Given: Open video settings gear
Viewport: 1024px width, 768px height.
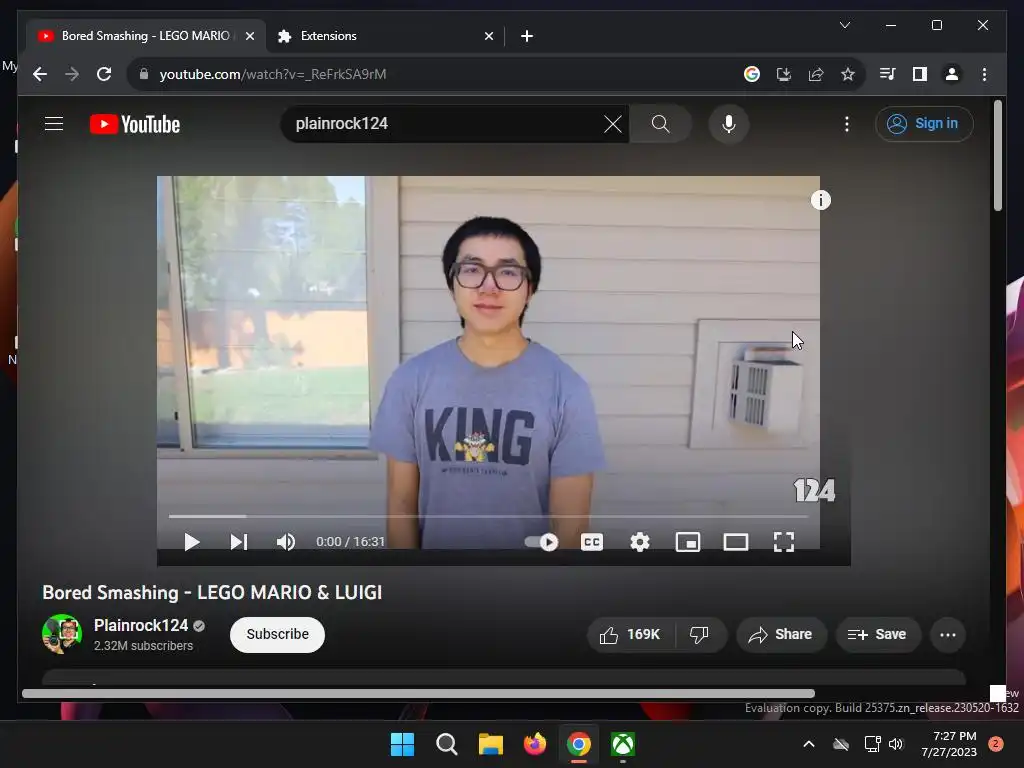Looking at the screenshot, I should coord(640,542).
